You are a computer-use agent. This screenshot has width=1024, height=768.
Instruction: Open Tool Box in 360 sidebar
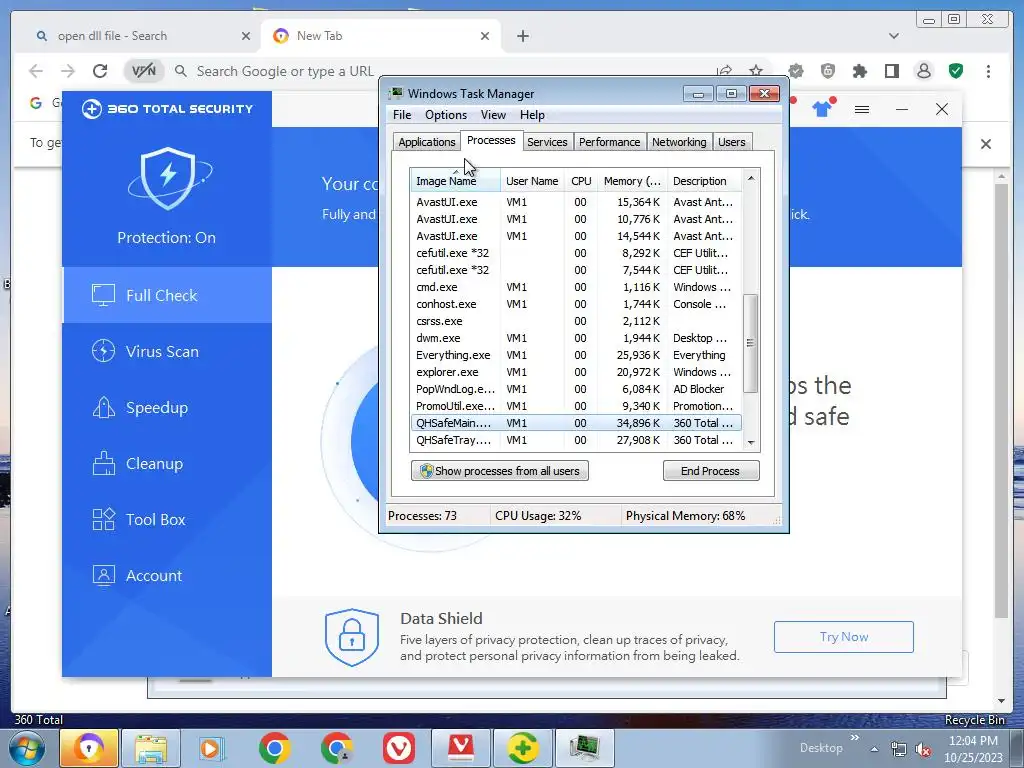tap(167, 520)
